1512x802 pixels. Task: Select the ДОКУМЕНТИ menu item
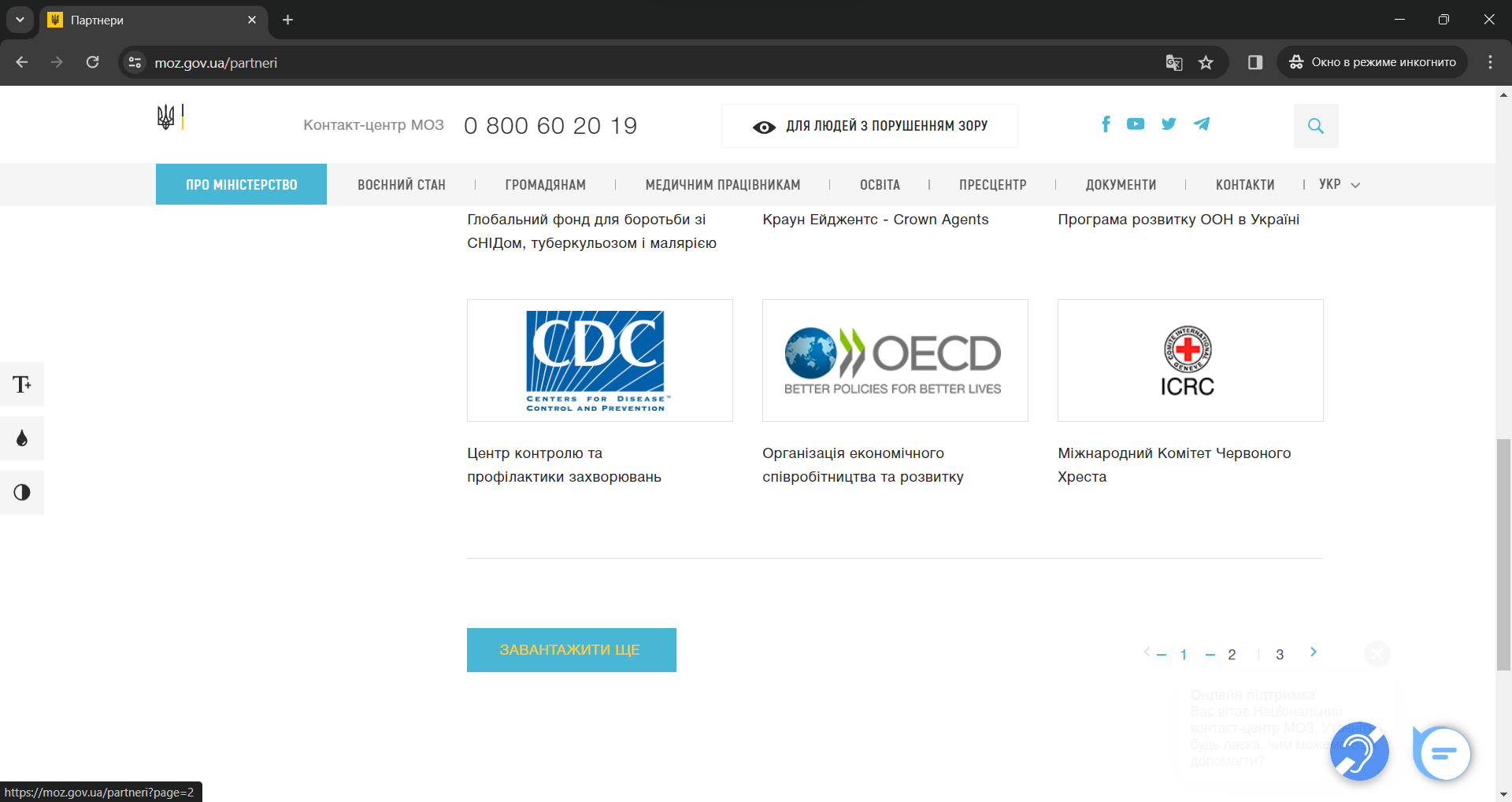pos(1121,185)
